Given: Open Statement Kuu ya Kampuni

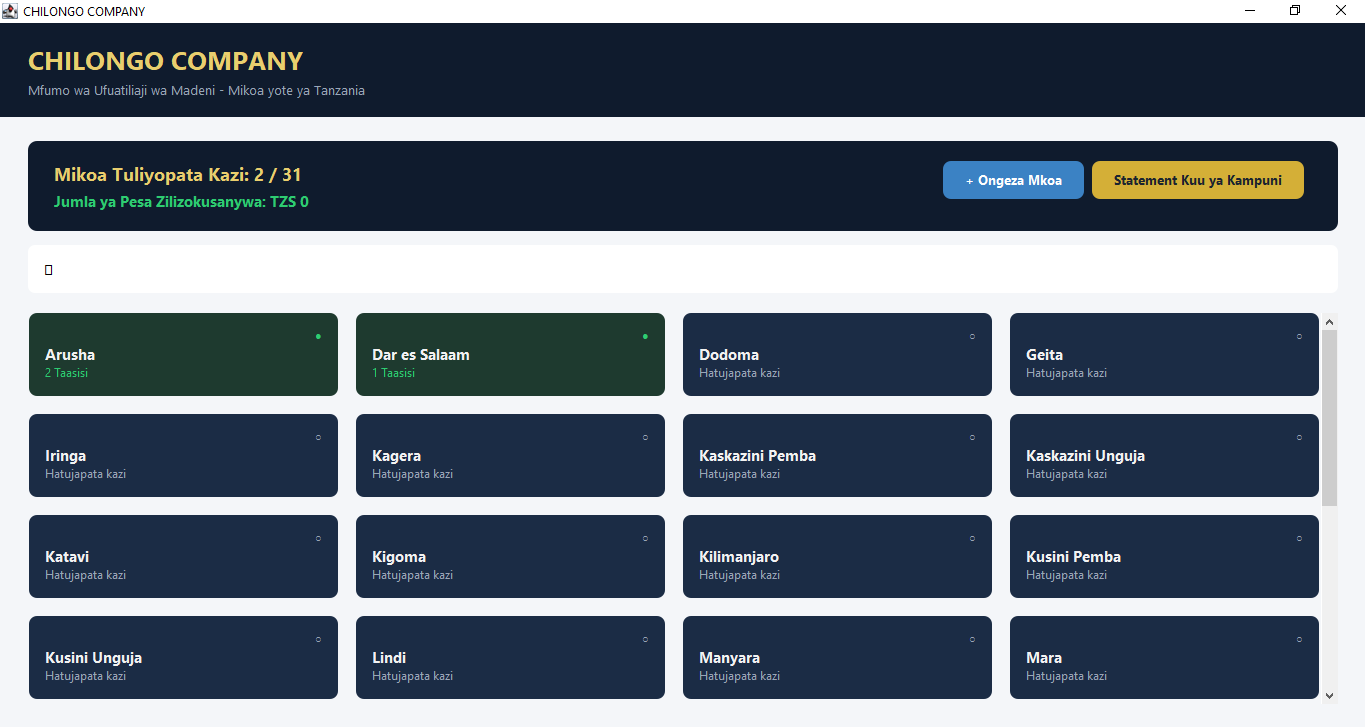Looking at the screenshot, I should (x=1198, y=180).
